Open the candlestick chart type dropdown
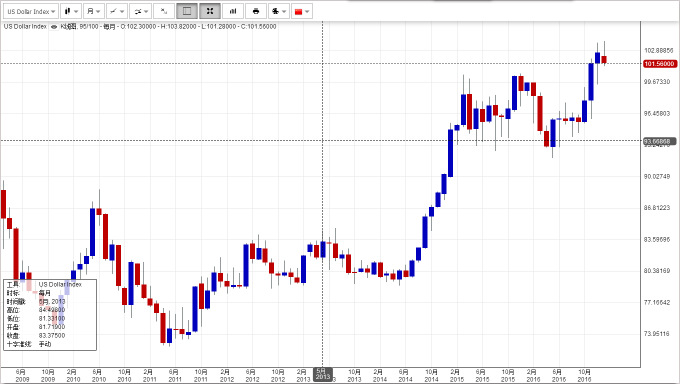 pyautogui.click(x=71, y=11)
